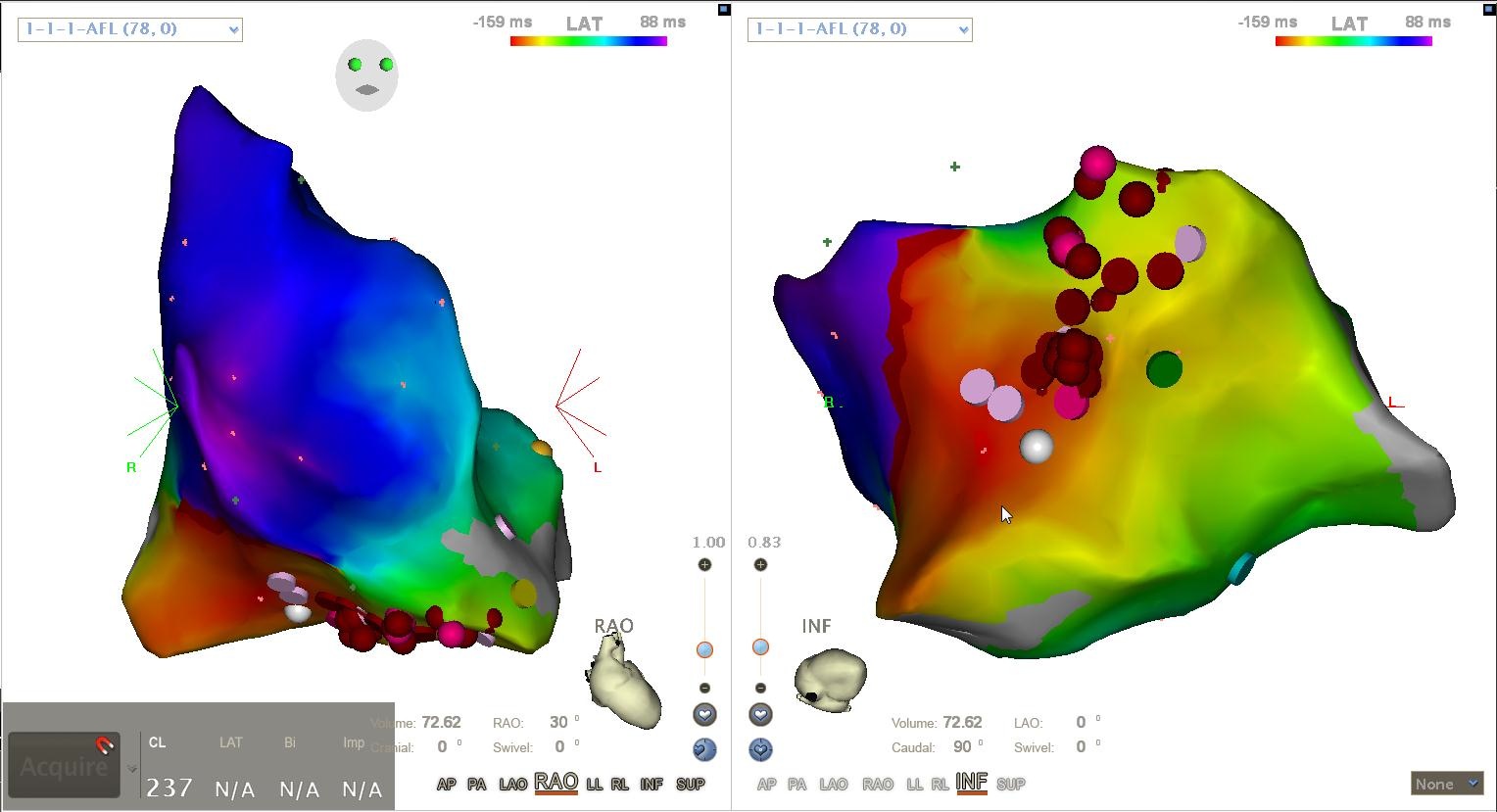Switch right view to SUP projection
This screenshot has height=812, width=1497.
pyautogui.click(x=1010, y=785)
